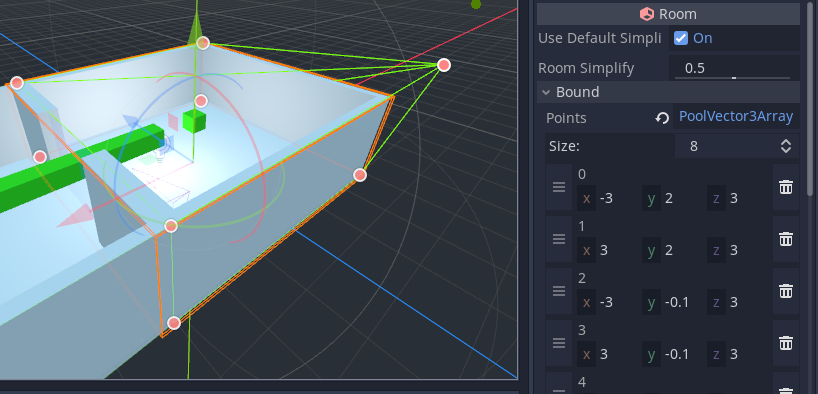Adjust the Room Simplify slider

coord(733,78)
